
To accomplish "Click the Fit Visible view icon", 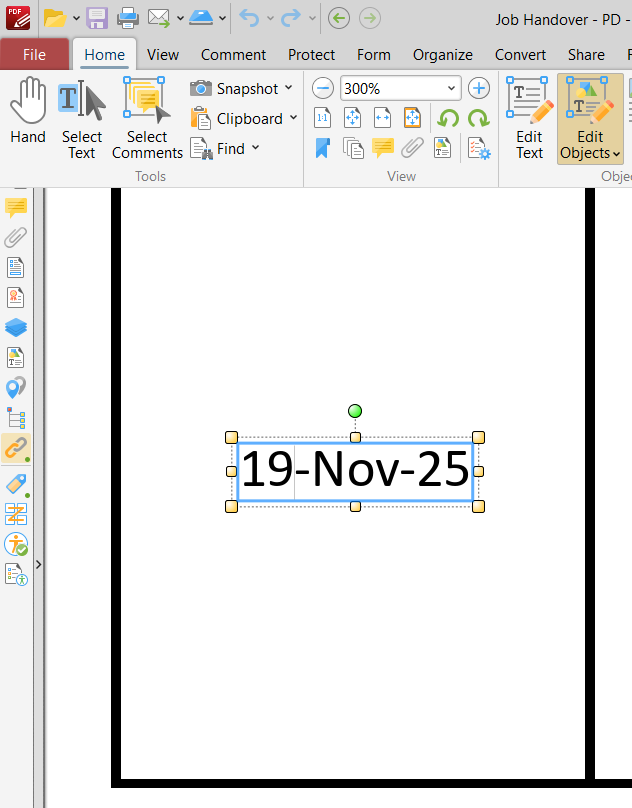I will point(412,118).
